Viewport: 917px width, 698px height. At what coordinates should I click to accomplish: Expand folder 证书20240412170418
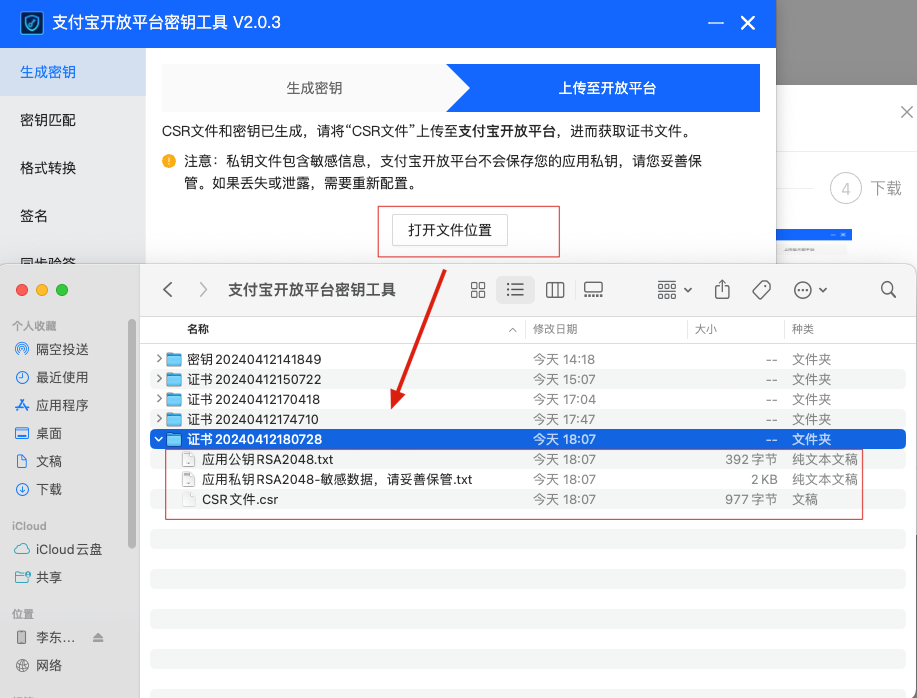(x=158, y=399)
